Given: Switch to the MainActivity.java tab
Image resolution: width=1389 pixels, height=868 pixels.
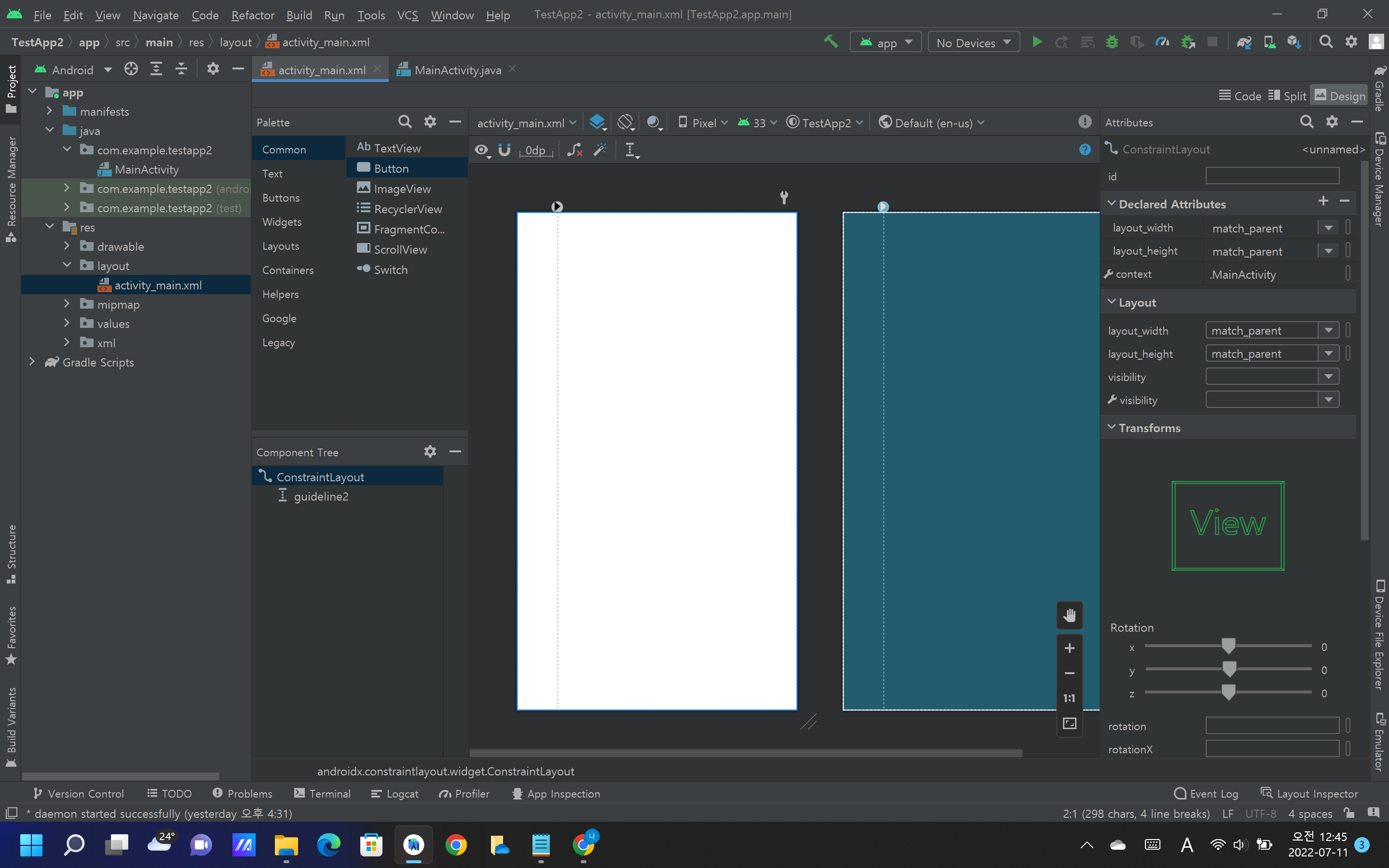Looking at the screenshot, I should [x=457, y=70].
